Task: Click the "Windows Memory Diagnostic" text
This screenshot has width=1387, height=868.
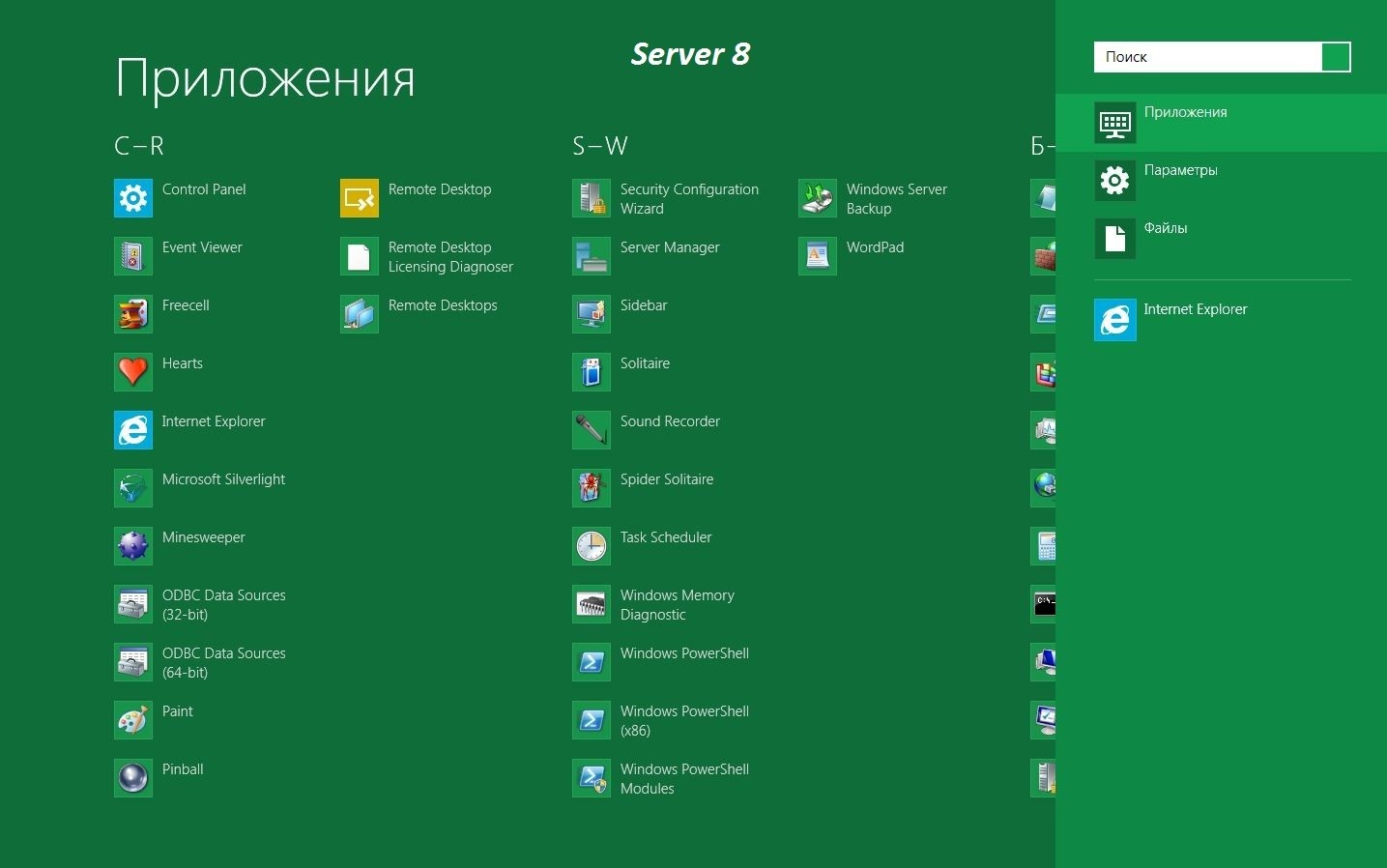Action: pos(678,605)
